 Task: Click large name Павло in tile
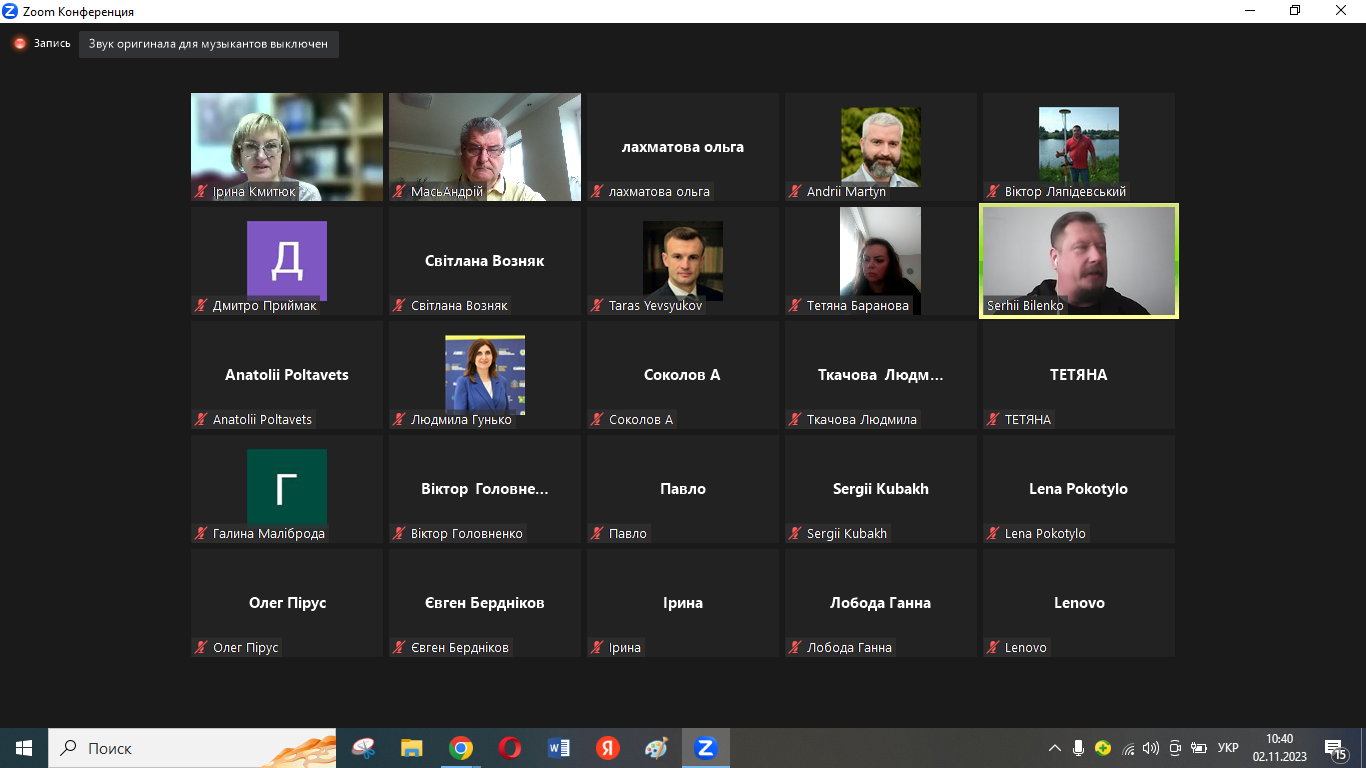683,489
